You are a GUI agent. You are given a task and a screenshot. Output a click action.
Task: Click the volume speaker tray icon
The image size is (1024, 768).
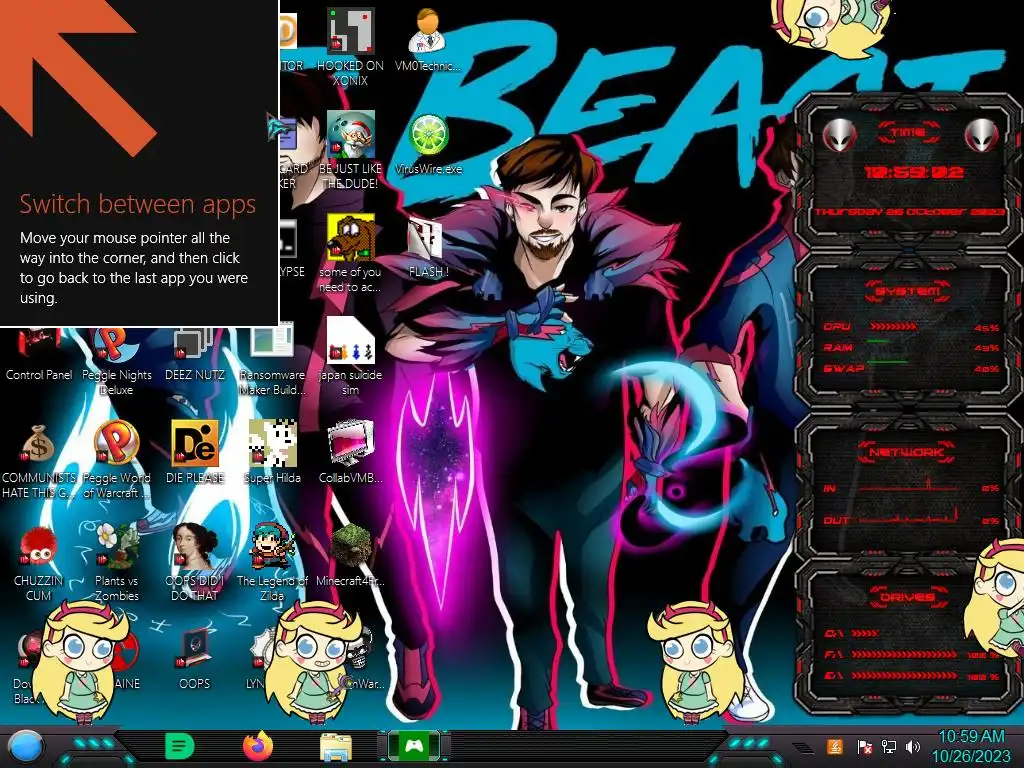tap(913, 746)
